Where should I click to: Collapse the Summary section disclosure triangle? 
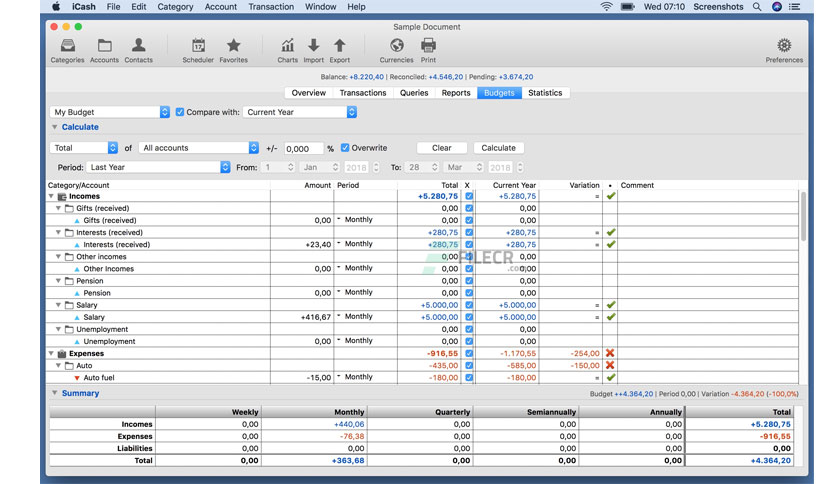click(54, 393)
